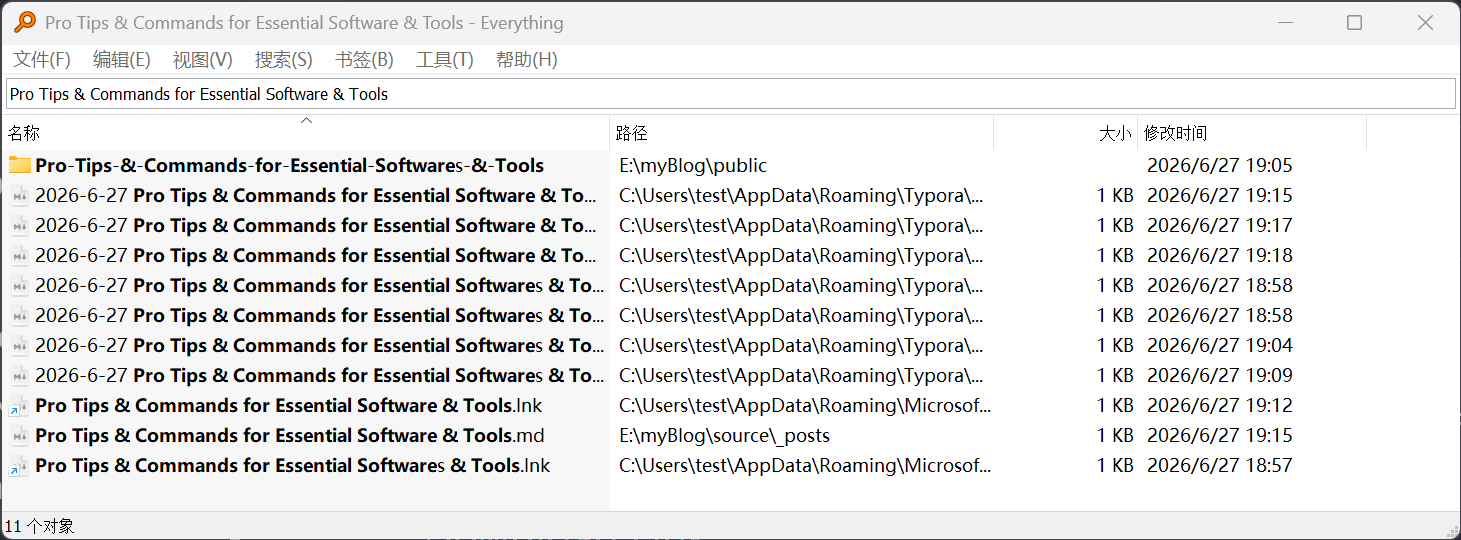Sort results by the 名称 column header

coord(306,133)
